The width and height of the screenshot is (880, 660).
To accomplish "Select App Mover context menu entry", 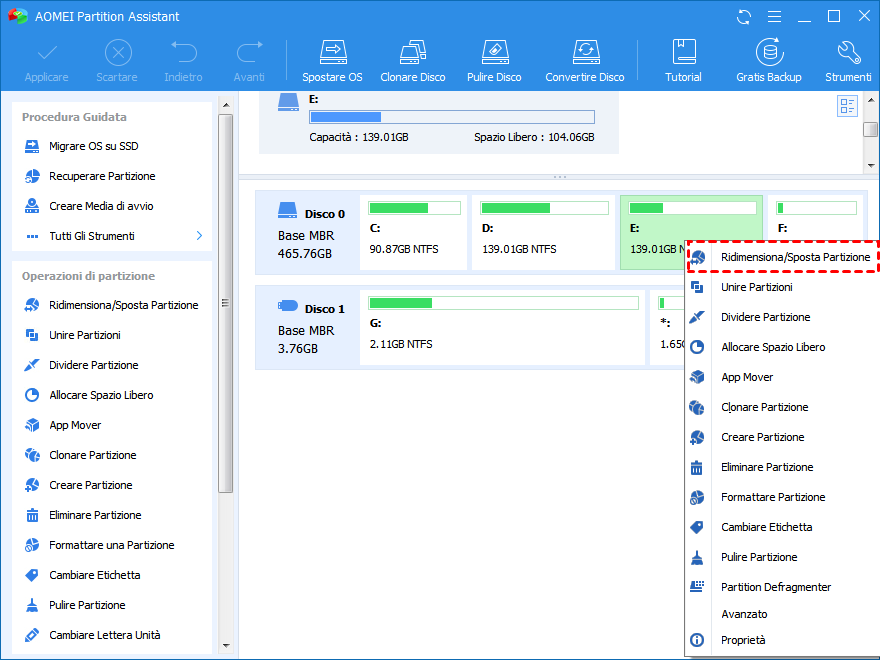I will coord(782,377).
